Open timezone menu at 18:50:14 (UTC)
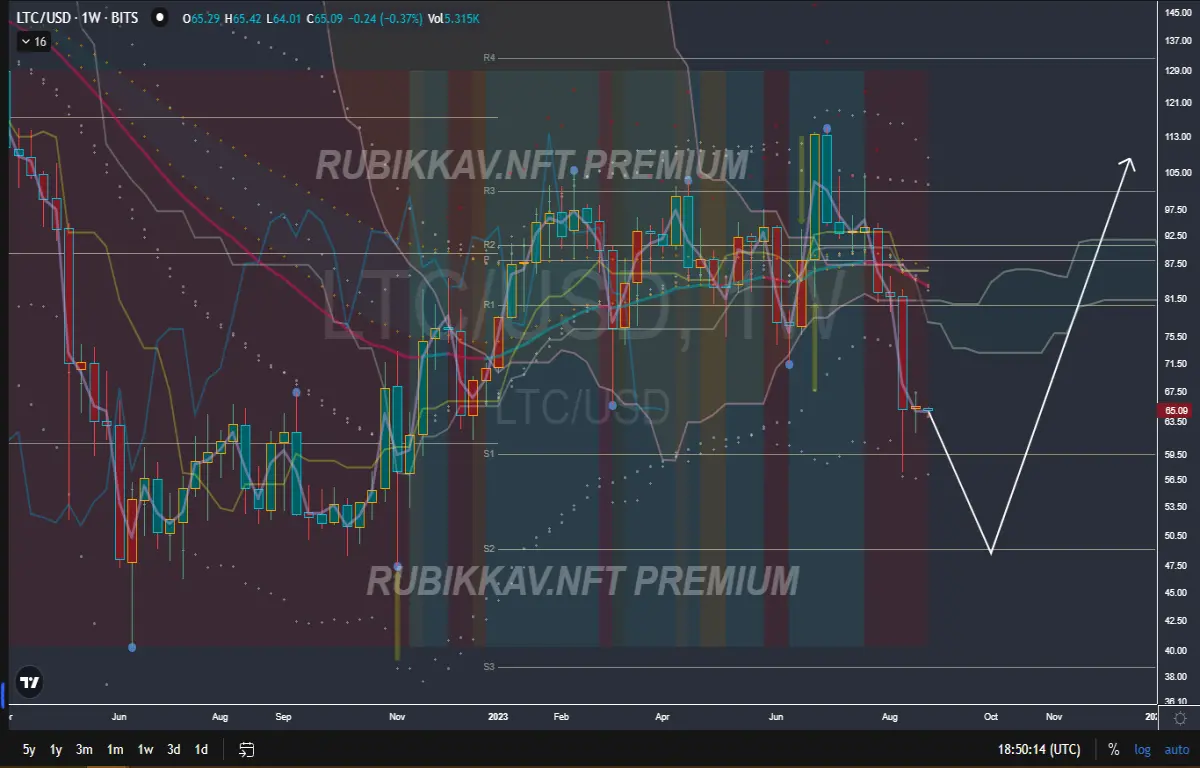Screen dimensions: 1200x768 click(1039, 749)
